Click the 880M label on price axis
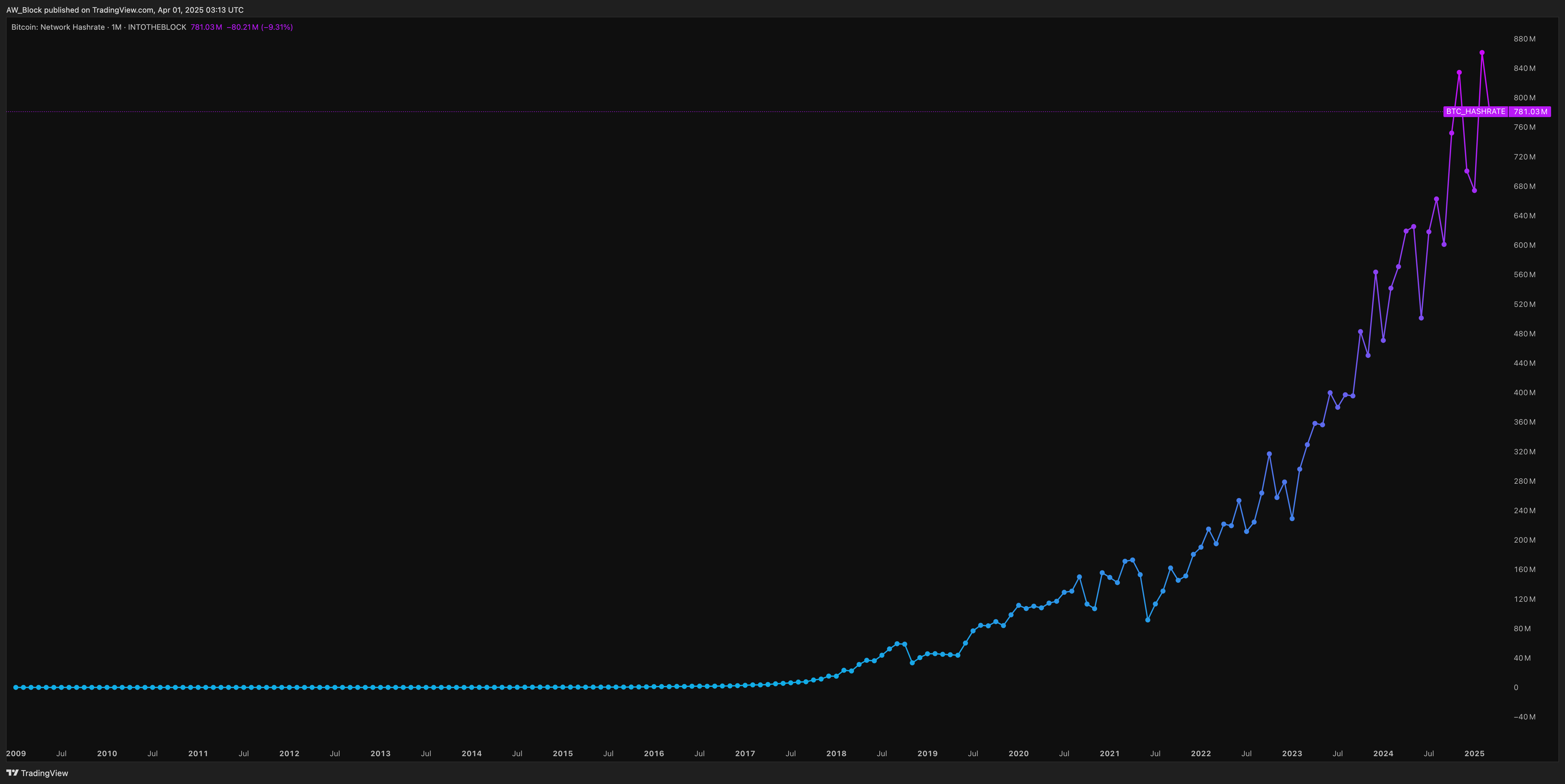 pos(1524,39)
